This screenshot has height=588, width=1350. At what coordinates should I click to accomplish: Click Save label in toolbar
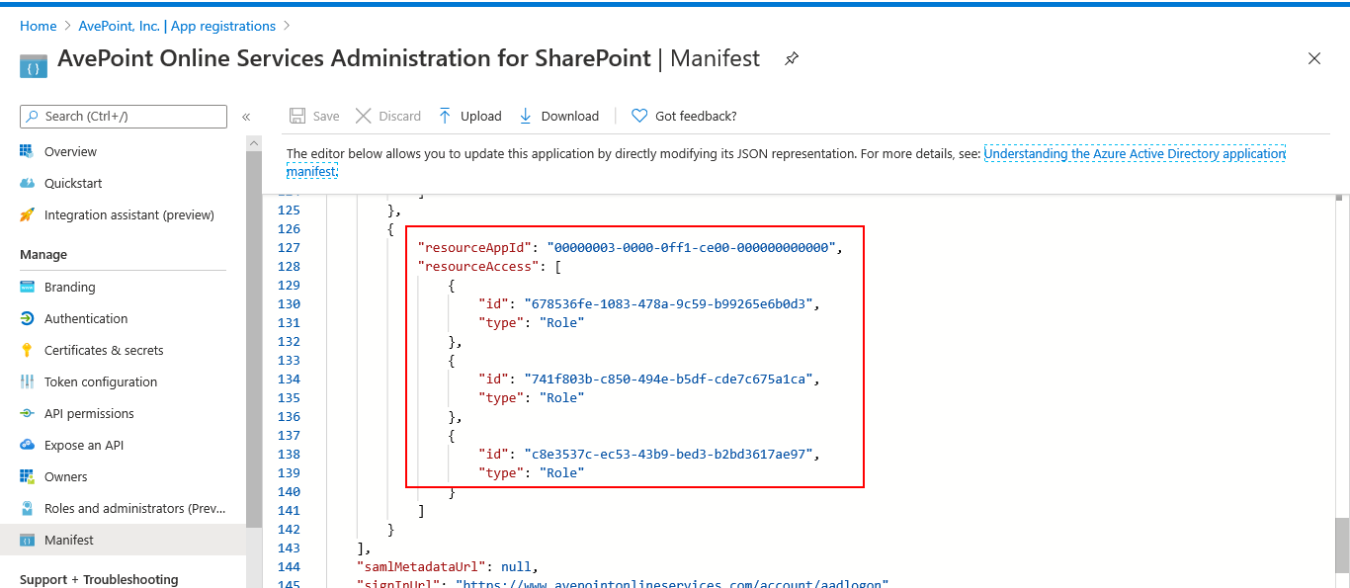(326, 116)
